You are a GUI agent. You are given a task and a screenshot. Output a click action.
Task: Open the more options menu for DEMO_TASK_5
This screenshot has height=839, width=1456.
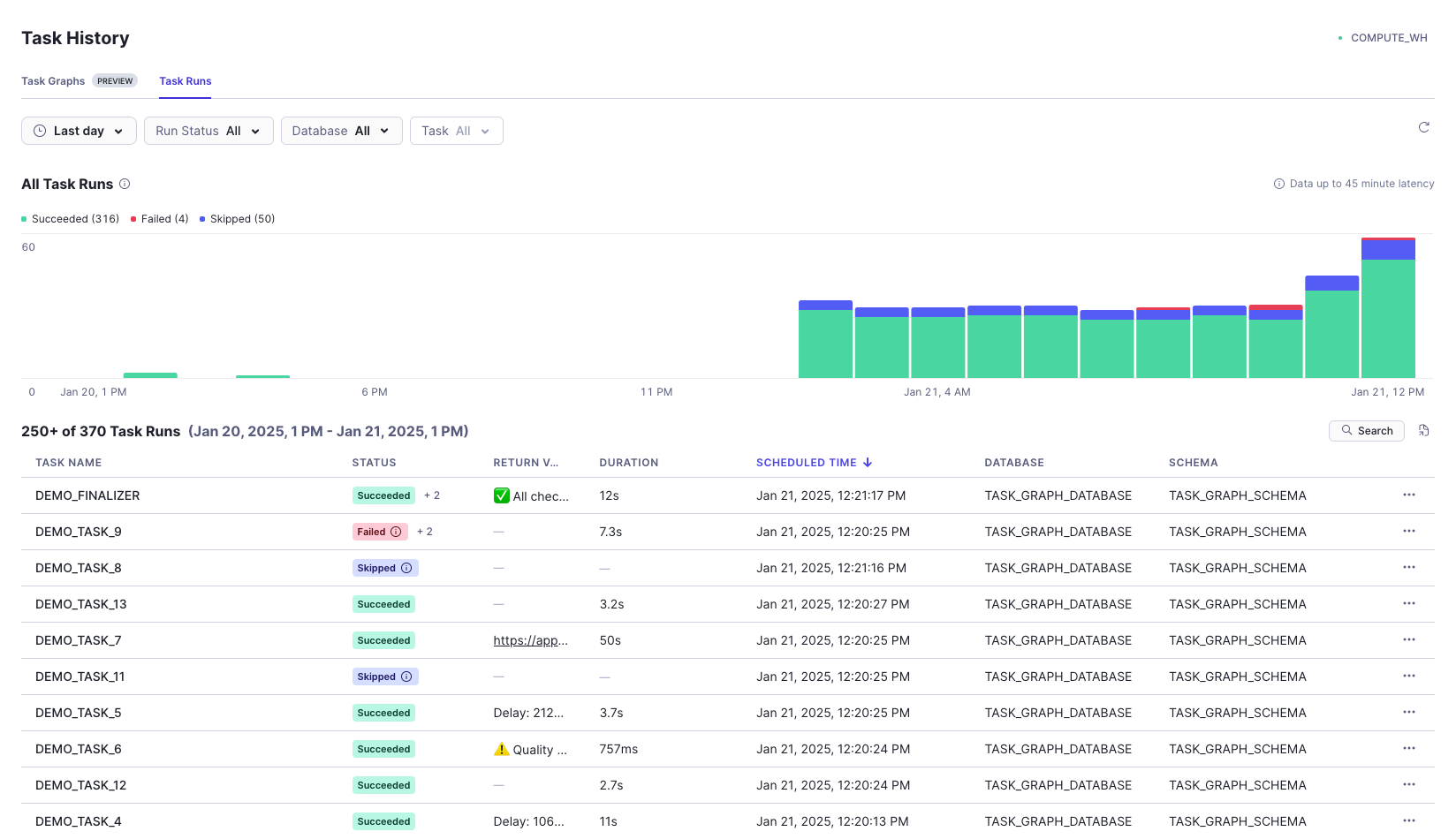1409,712
